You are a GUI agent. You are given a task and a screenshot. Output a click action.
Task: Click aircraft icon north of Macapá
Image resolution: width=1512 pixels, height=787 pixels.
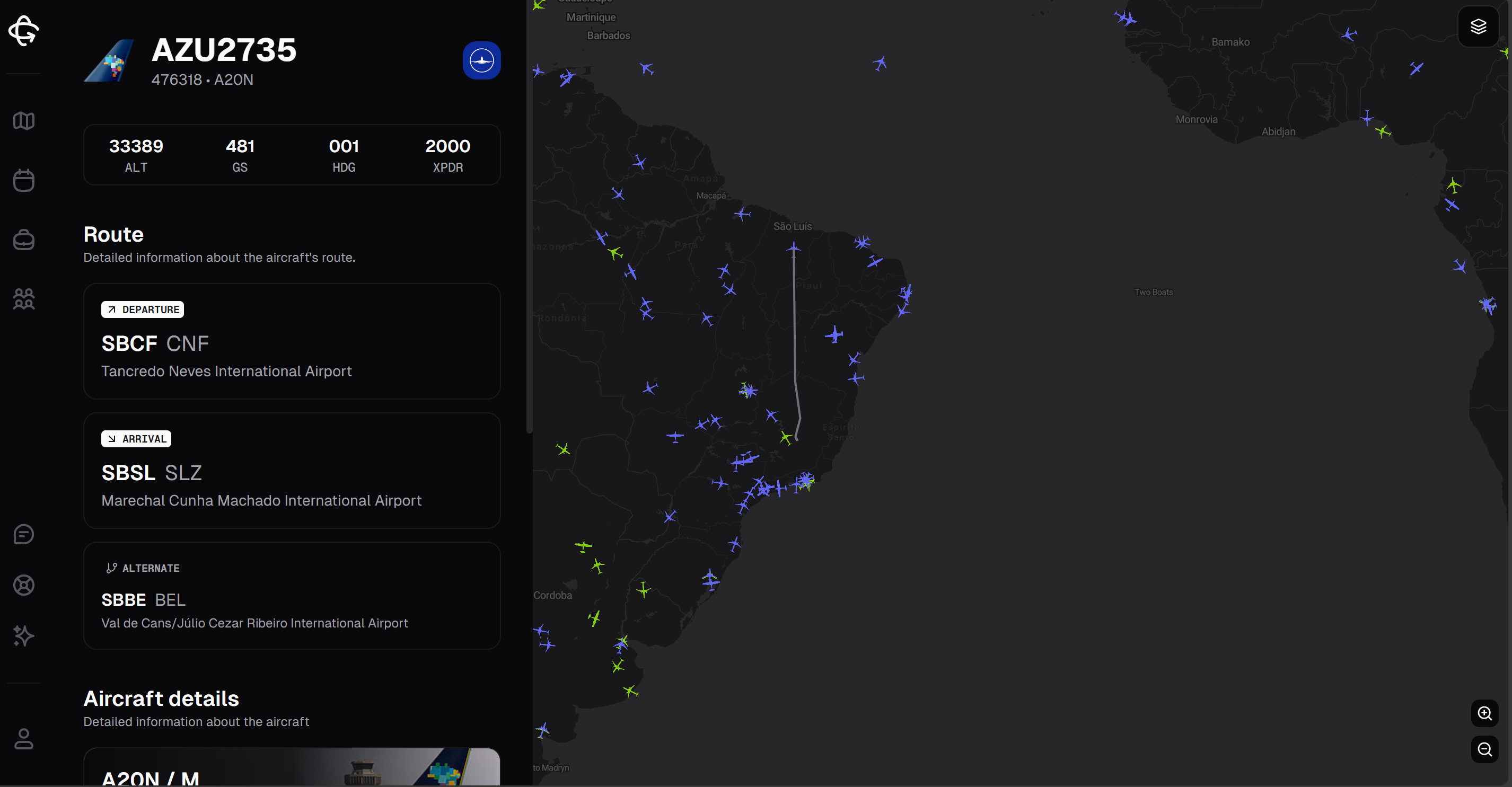tap(639, 162)
